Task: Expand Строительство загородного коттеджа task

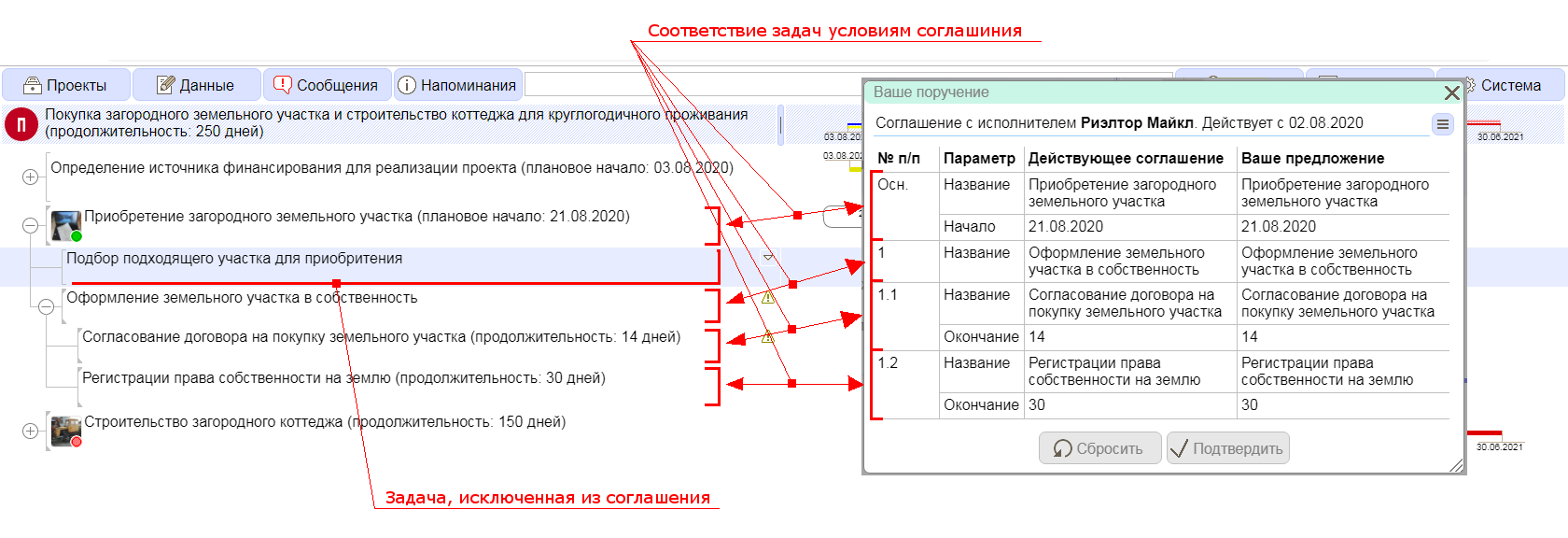Action: pos(31,431)
